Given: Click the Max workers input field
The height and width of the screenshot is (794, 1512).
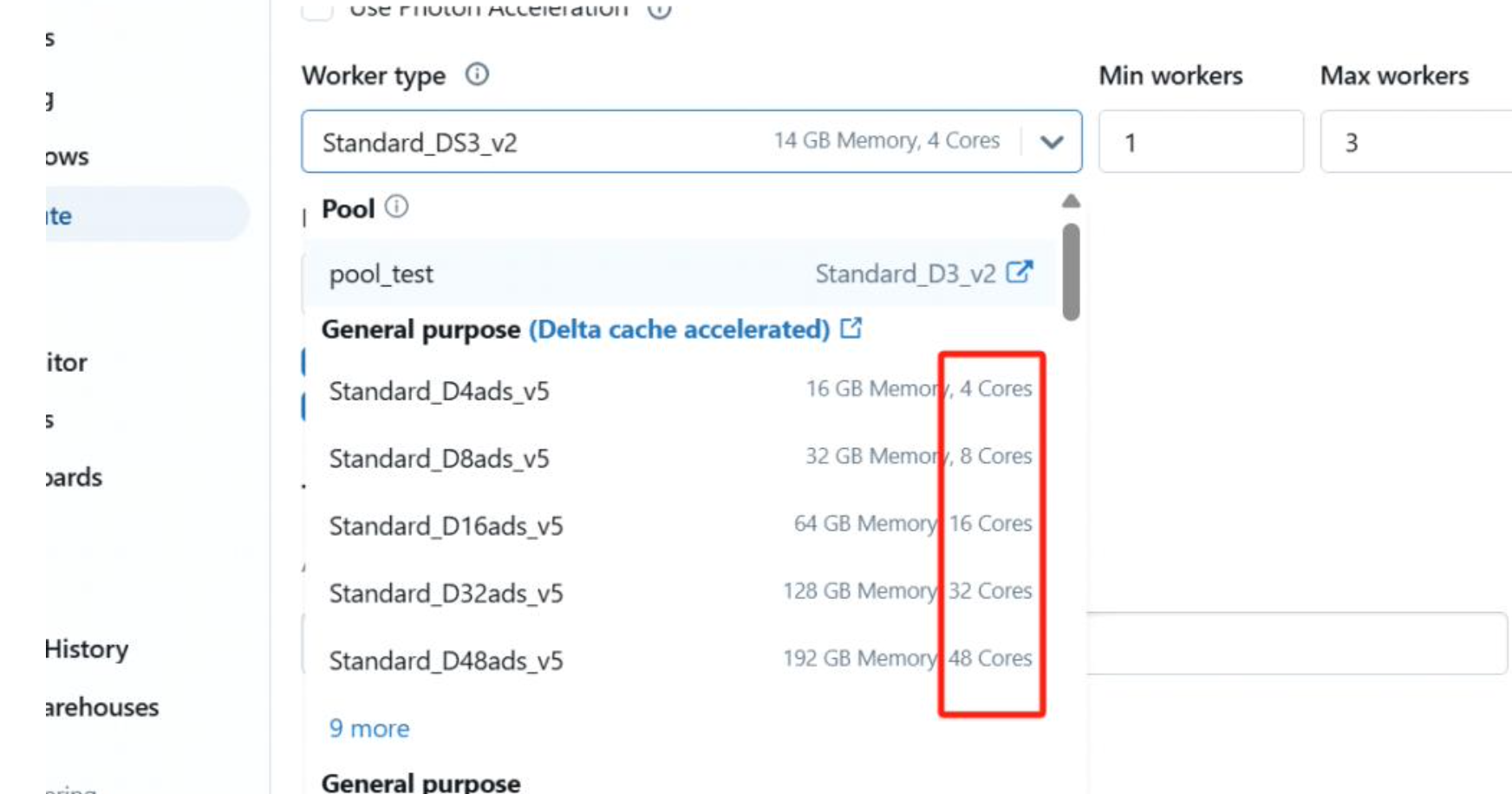Looking at the screenshot, I should coord(1417,141).
